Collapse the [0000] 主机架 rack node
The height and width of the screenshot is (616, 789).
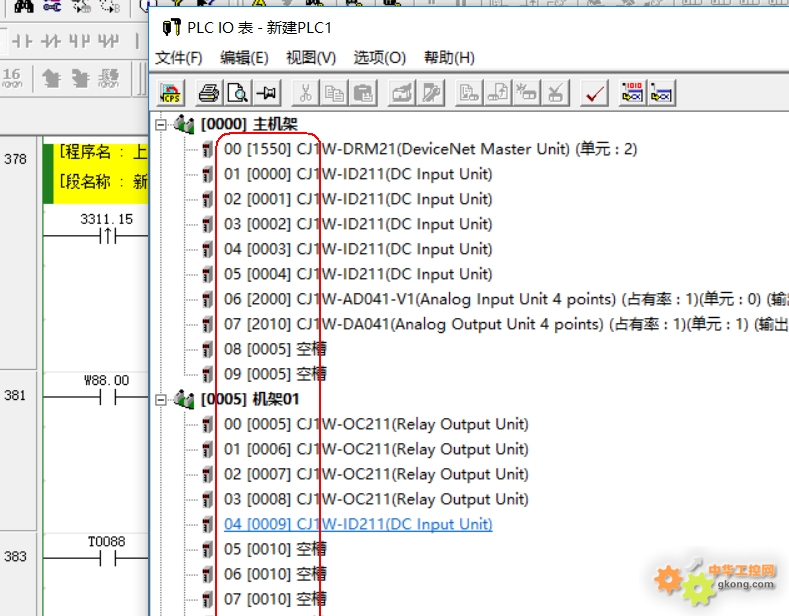pyautogui.click(x=161, y=124)
